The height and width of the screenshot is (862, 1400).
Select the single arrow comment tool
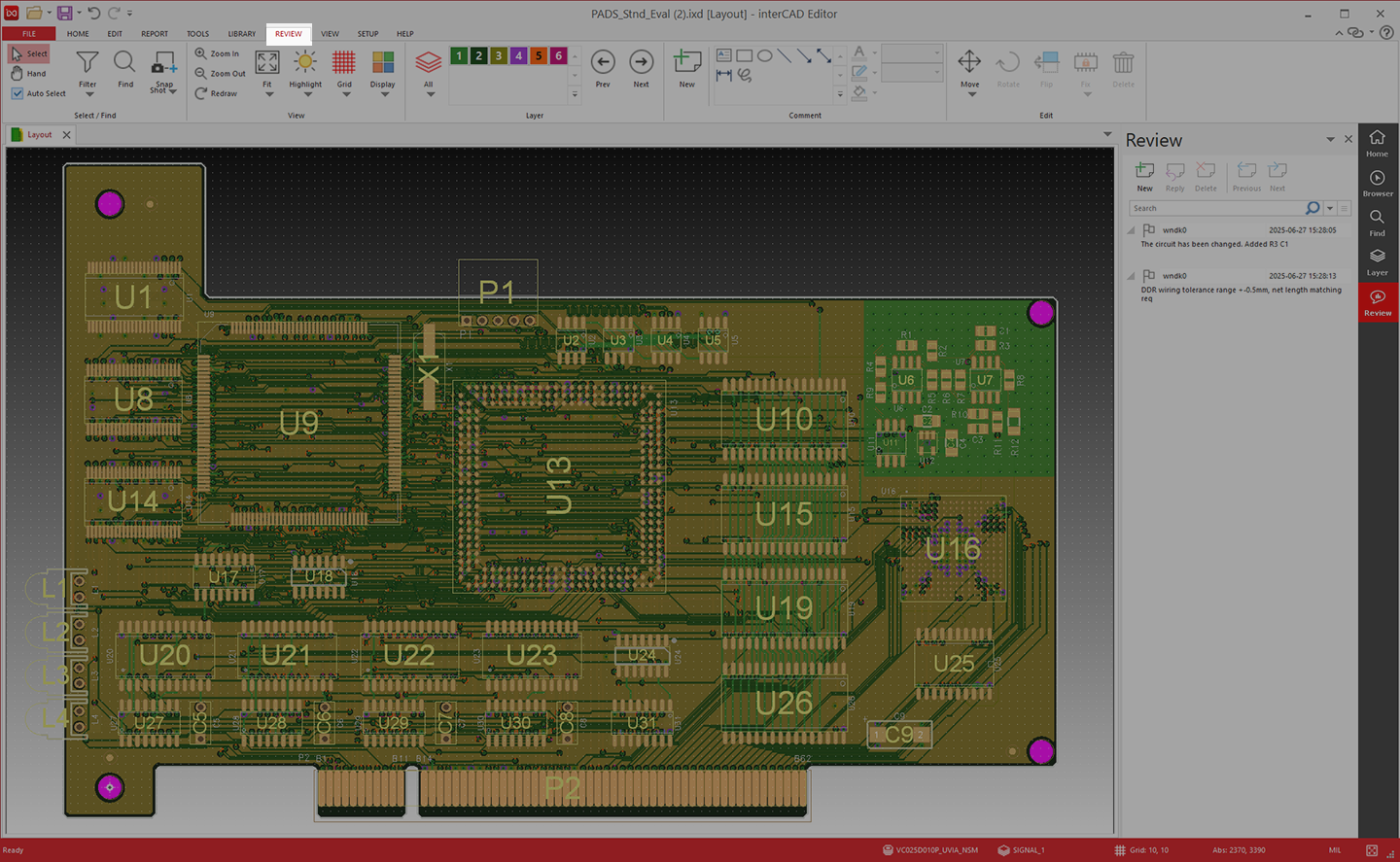pos(804,55)
